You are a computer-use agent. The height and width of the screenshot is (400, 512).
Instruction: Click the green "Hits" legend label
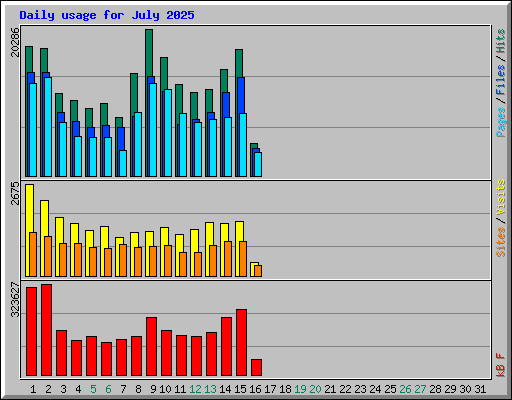[x=501, y=41]
